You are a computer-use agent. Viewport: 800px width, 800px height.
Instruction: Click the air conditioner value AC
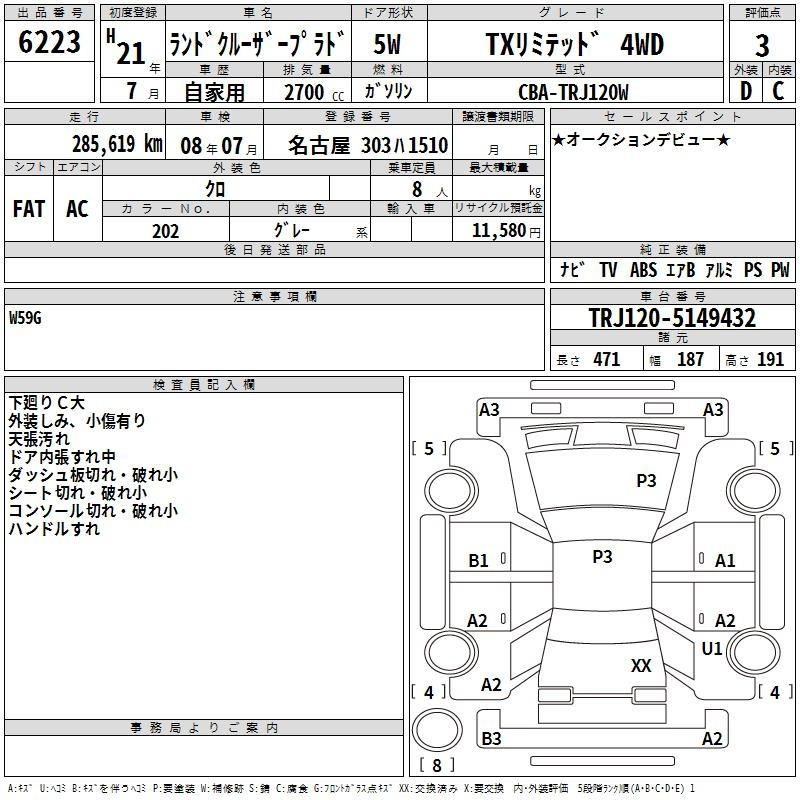point(77,209)
